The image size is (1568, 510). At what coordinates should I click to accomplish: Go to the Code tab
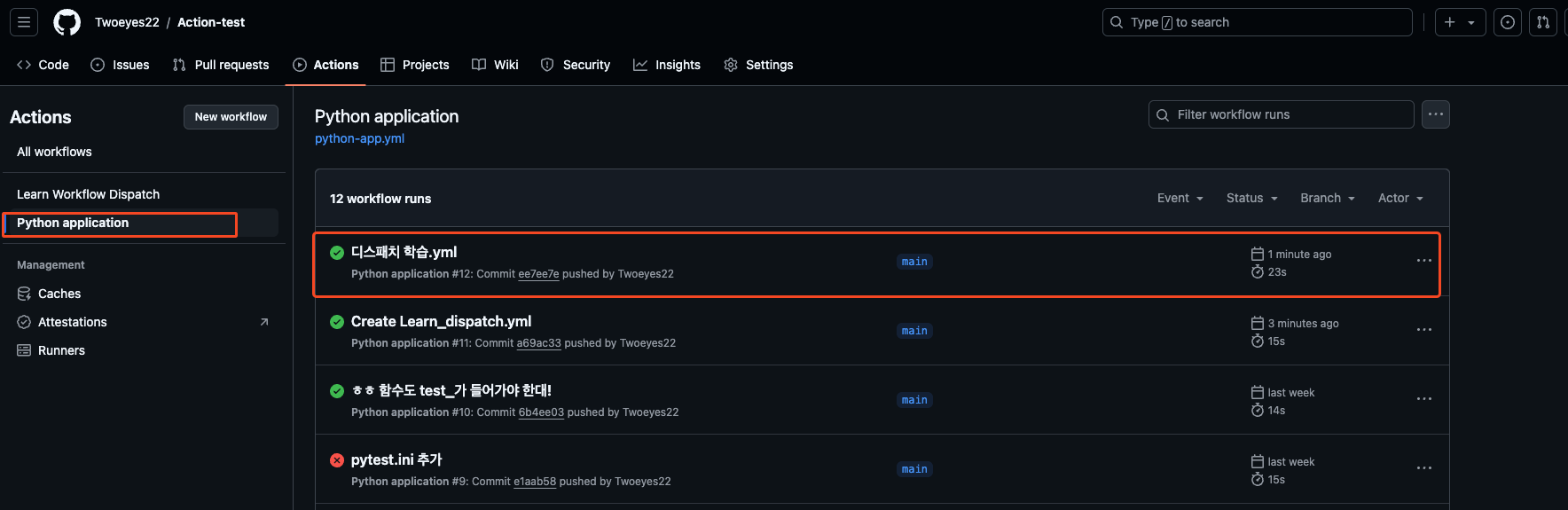click(43, 65)
